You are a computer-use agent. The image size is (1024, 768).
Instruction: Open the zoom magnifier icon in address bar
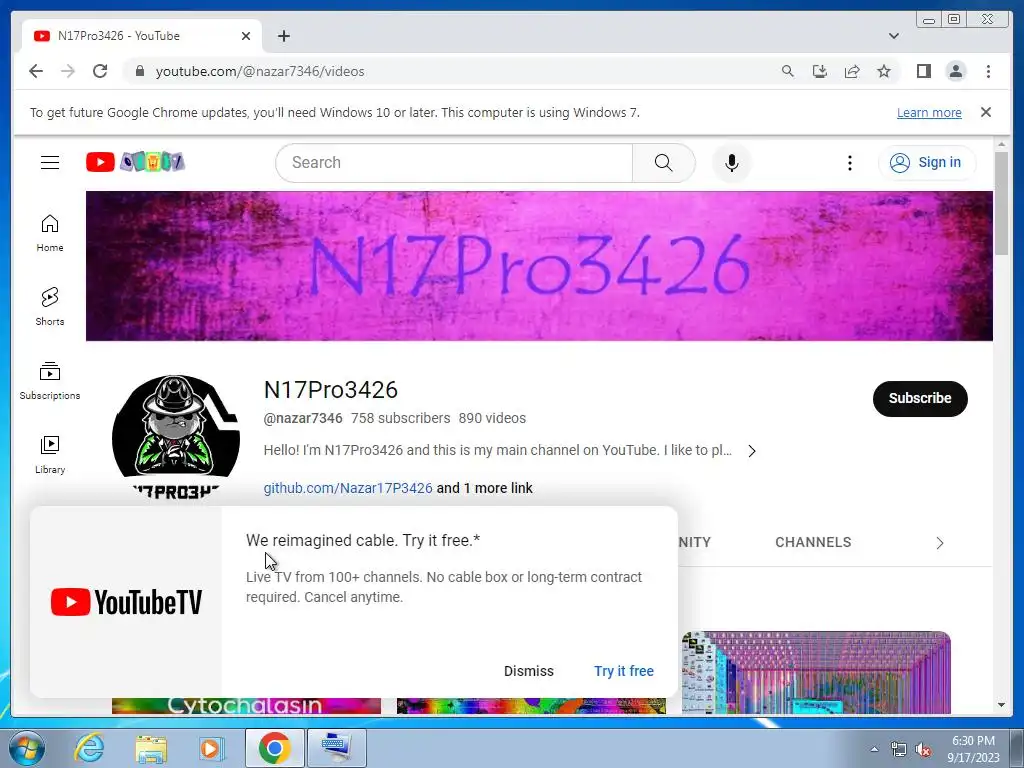pyautogui.click(x=788, y=71)
